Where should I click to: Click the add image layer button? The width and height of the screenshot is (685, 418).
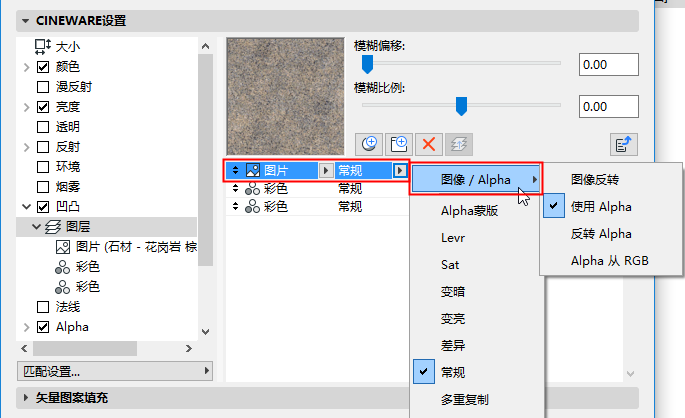[399, 144]
